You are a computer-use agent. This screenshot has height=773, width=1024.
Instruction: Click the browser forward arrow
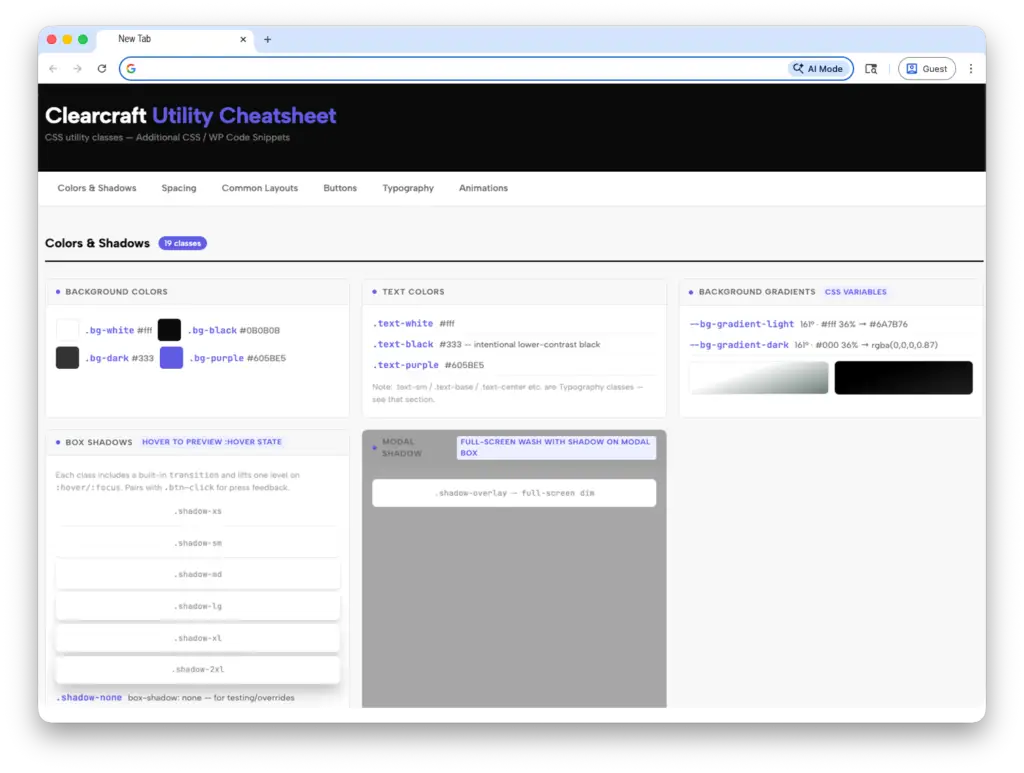click(x=77, y=69)
